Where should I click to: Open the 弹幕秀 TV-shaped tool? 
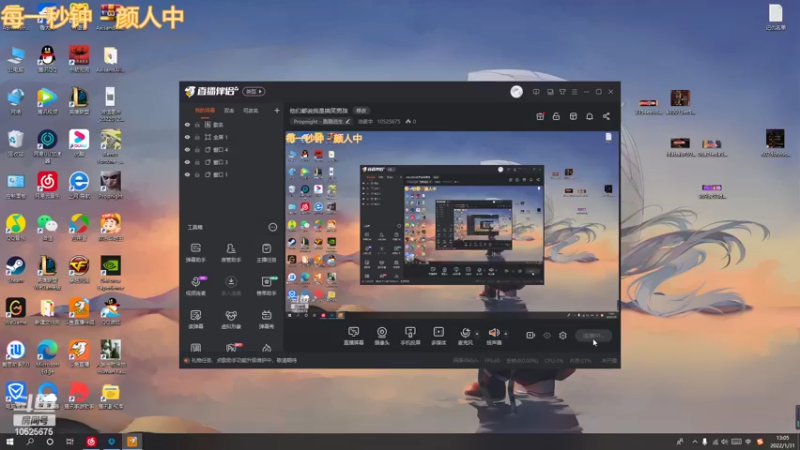tap(266, 319)
